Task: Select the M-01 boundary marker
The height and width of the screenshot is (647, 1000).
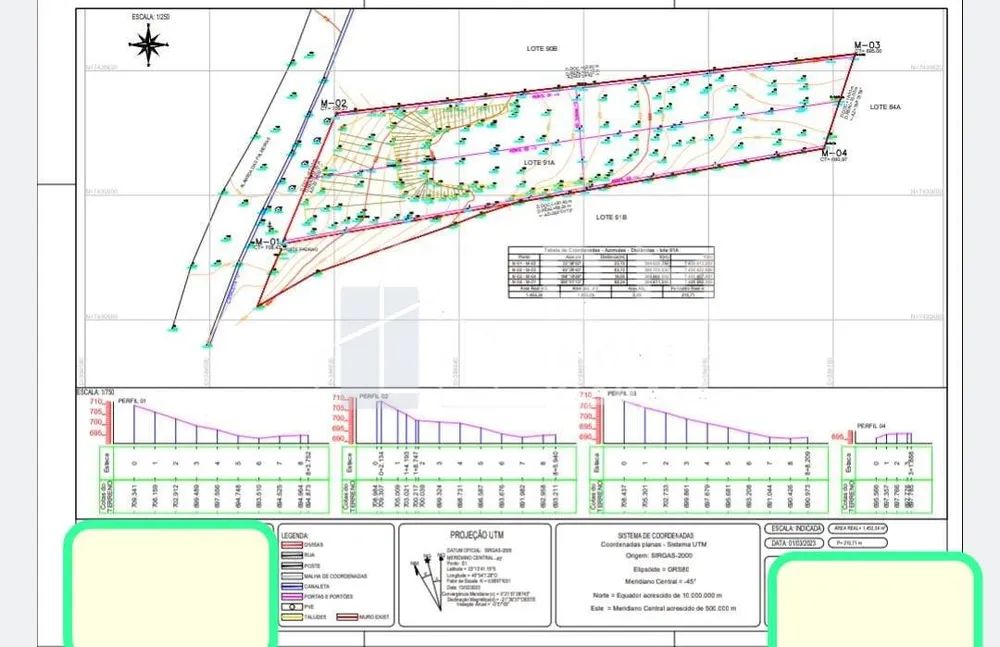Action: click(x=267, y=242)
